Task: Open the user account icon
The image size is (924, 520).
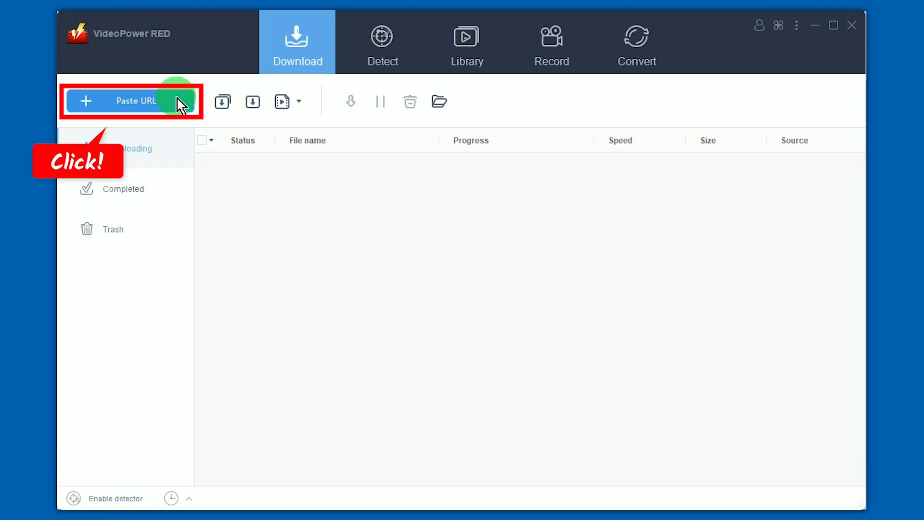Action: 760,25
